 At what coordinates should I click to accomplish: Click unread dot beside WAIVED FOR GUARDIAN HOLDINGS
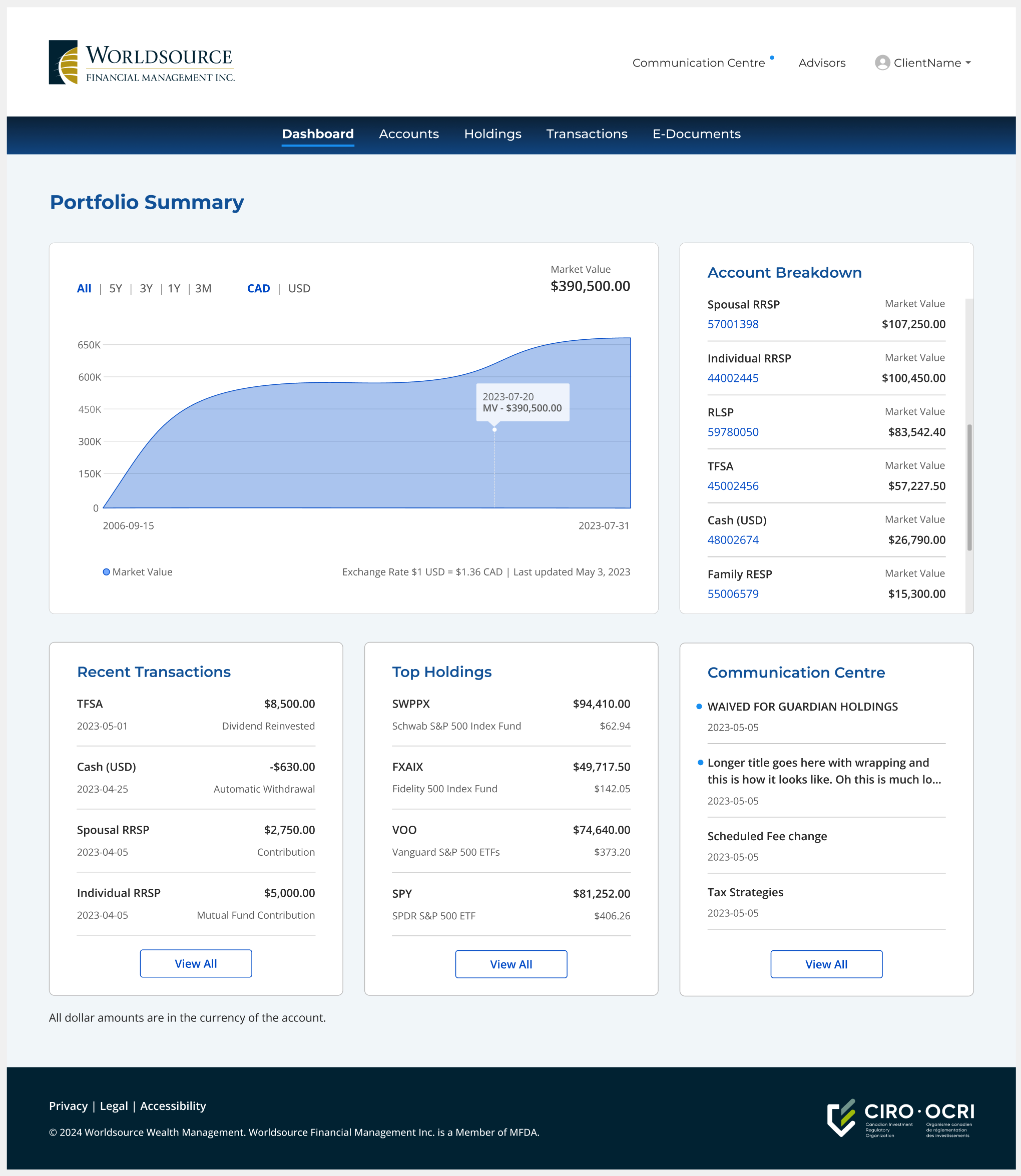point(699,707)
